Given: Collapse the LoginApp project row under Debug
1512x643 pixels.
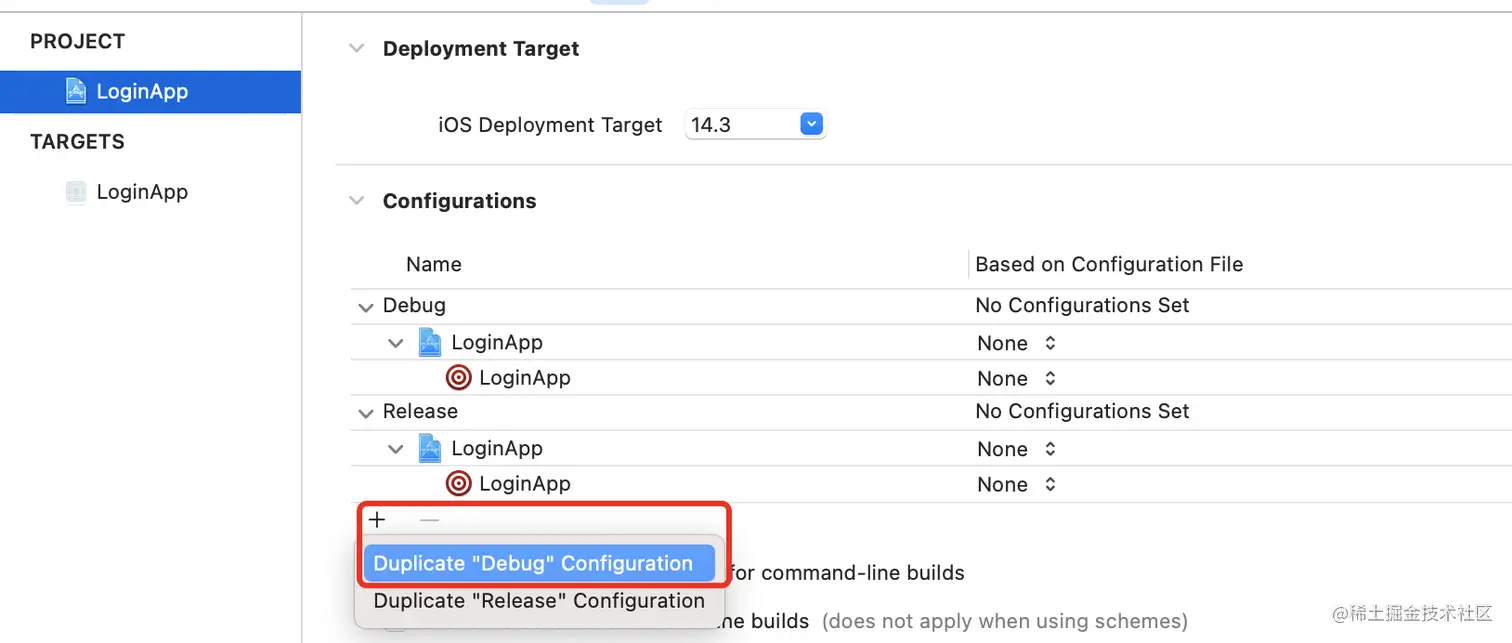Looking at the screenshot, I should [x=396, y=344].
